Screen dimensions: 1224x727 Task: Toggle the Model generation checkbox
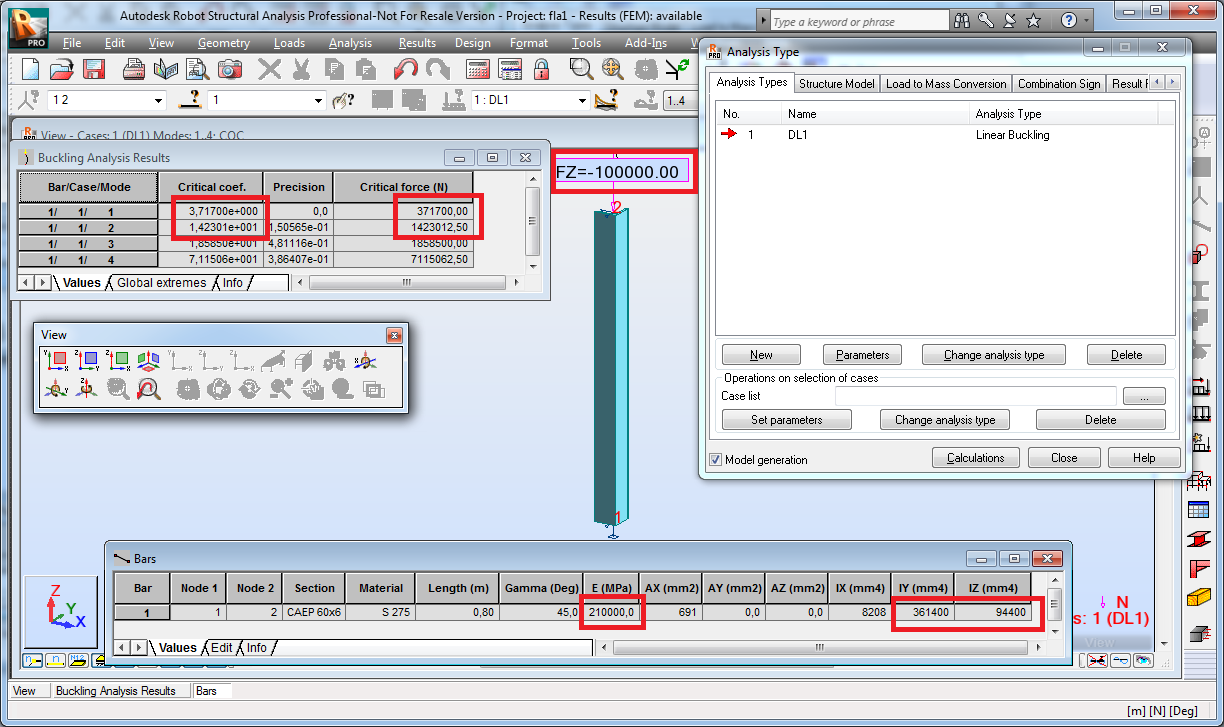click(x=716, y=460)
